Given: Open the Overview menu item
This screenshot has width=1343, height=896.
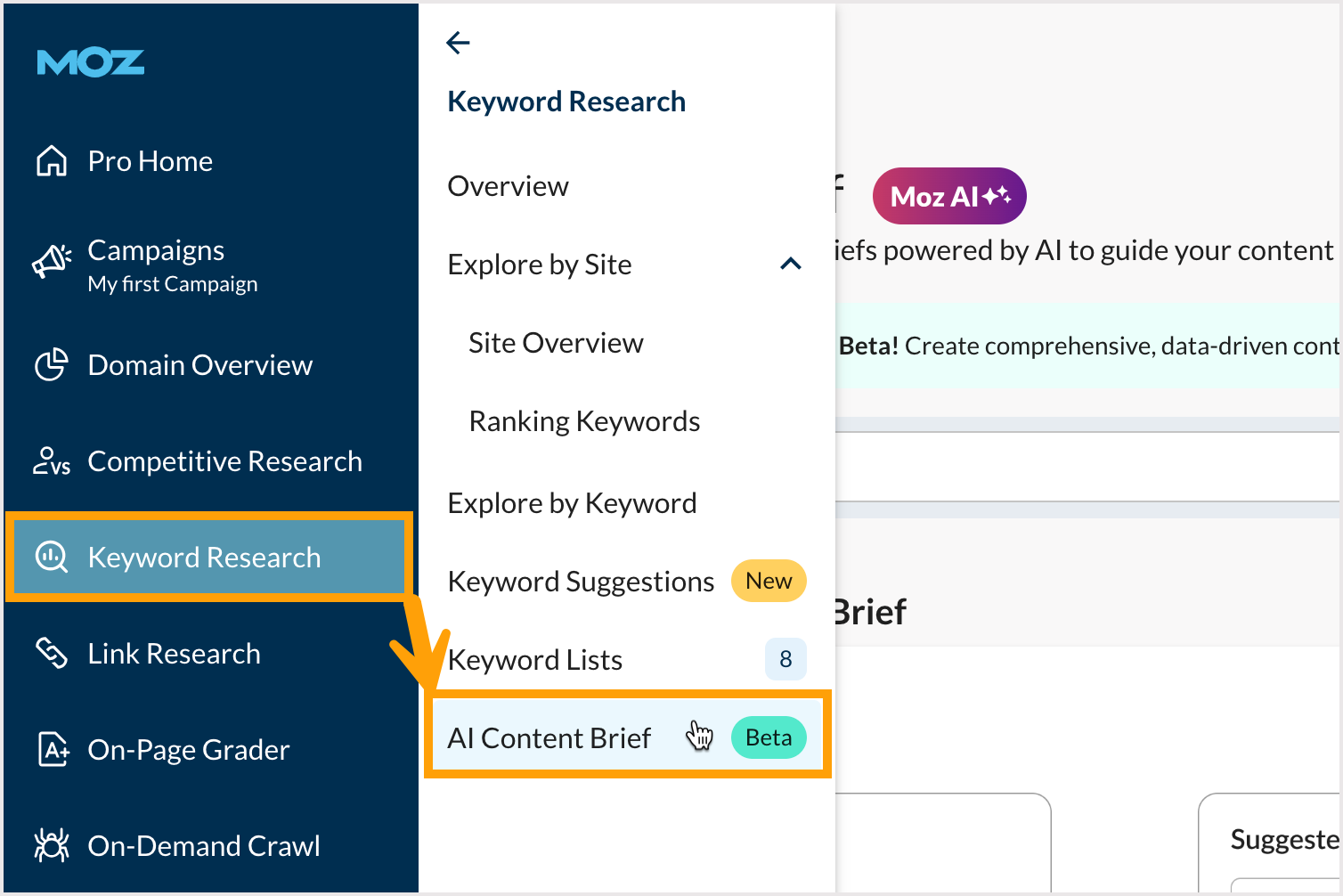Looking at the screenshot, I should (508, 186).
